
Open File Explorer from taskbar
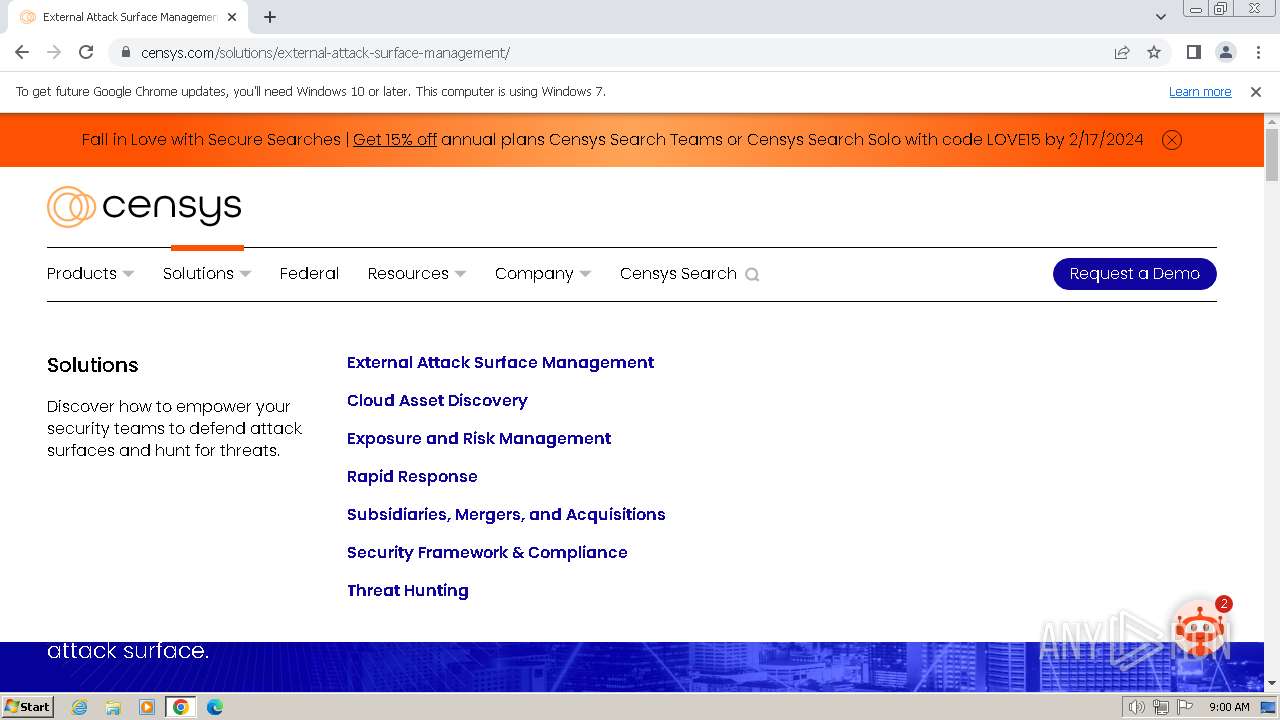(x=113, y=707)
